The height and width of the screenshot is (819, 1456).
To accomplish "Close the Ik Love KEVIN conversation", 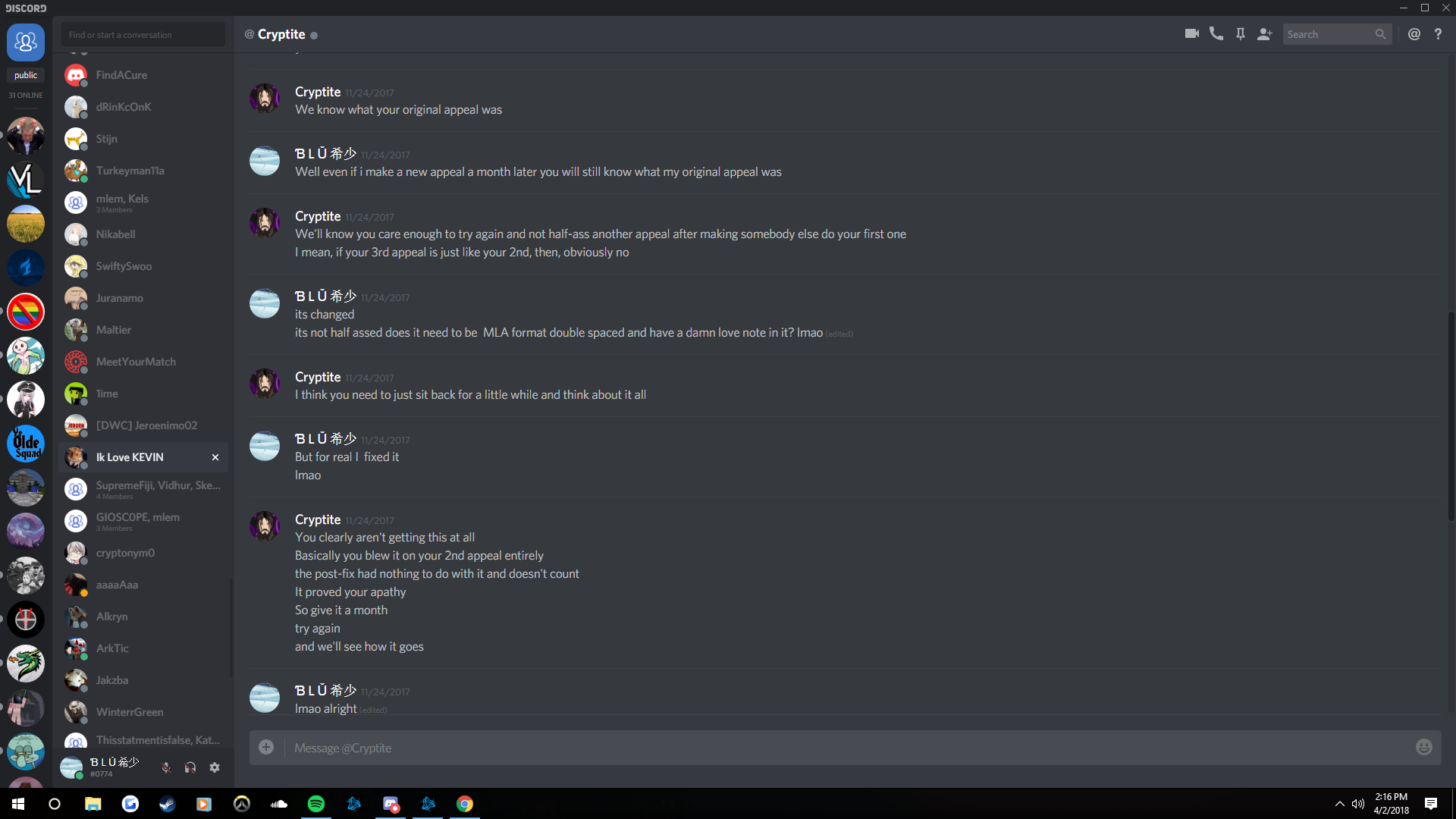I will [215, 457].
